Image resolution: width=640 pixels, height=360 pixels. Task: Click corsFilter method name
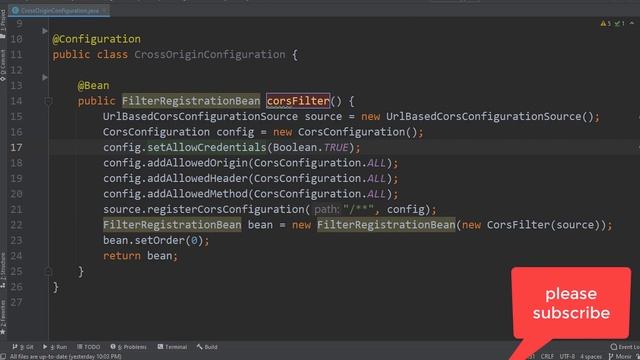(x=298, y=101)
